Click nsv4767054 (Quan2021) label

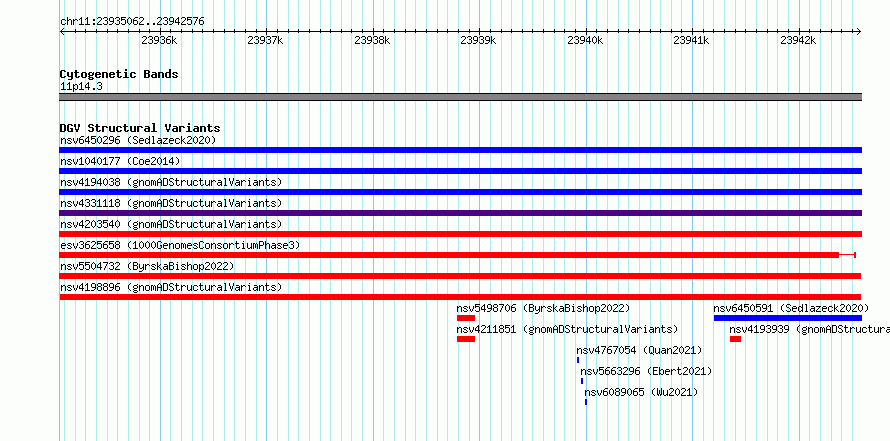[x=639, y=350]
